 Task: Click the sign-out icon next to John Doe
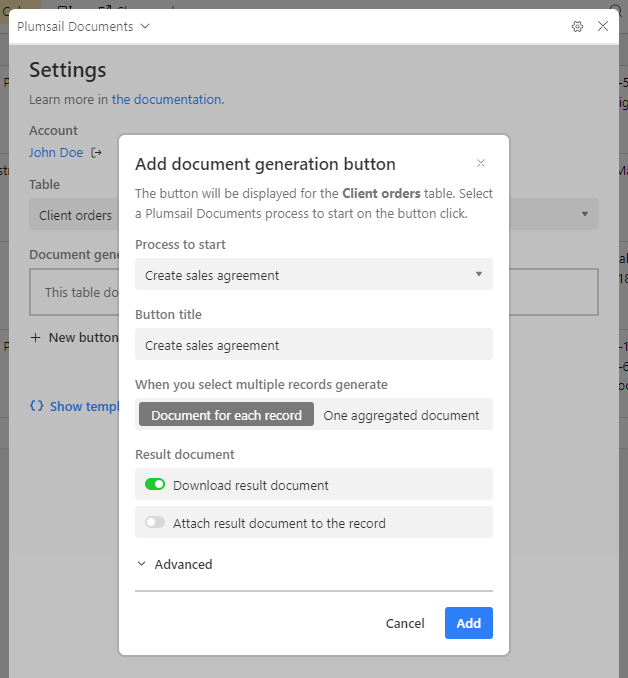(x=96, y=153)
